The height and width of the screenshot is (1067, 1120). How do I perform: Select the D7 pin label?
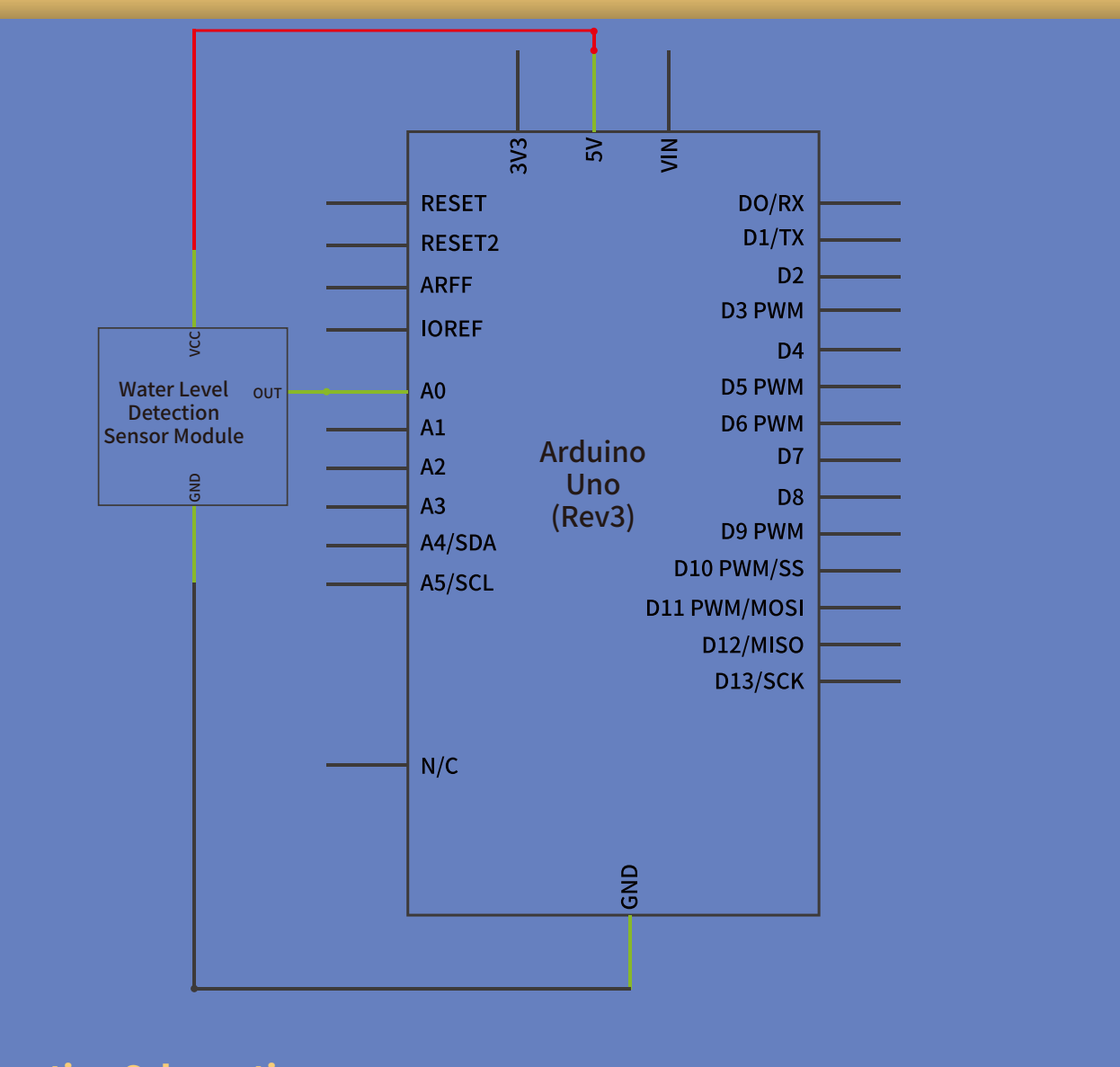tap(791, 458)
